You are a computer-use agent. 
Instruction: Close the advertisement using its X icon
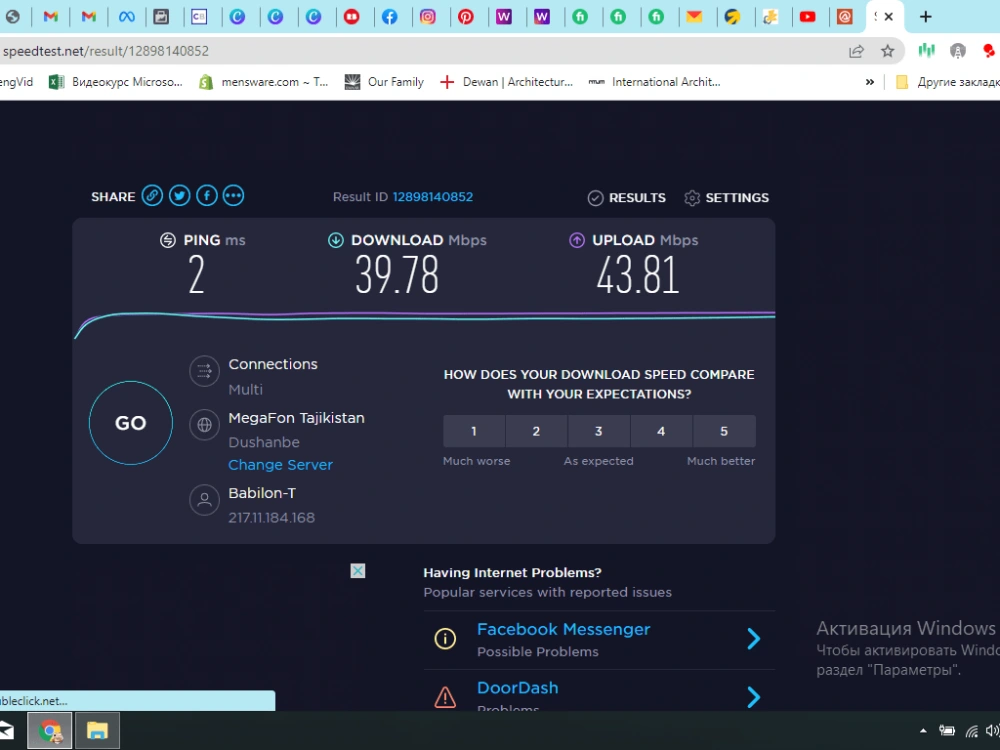coord(358,571)
